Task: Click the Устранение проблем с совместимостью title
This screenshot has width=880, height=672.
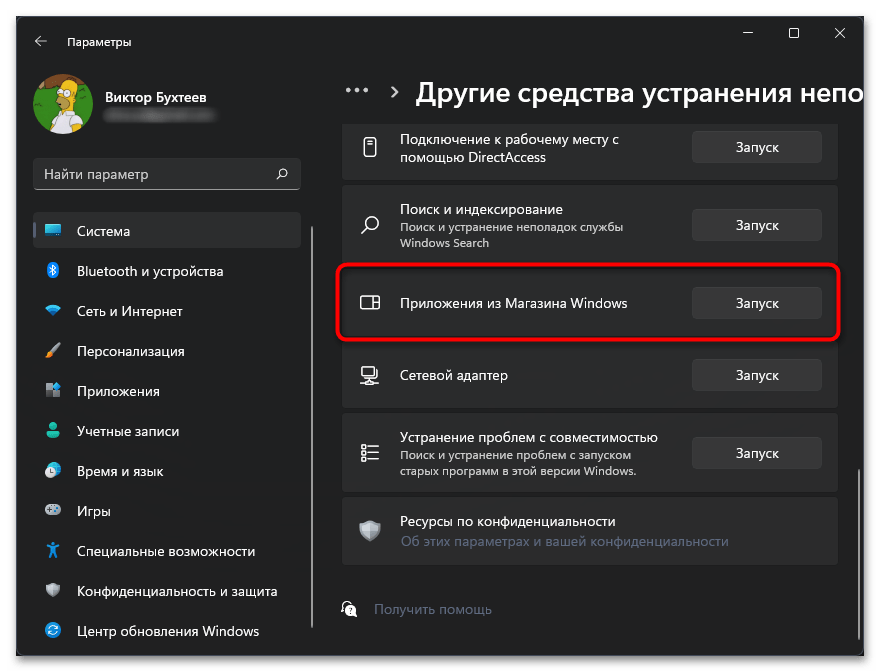Action: (x=529, y=437)
